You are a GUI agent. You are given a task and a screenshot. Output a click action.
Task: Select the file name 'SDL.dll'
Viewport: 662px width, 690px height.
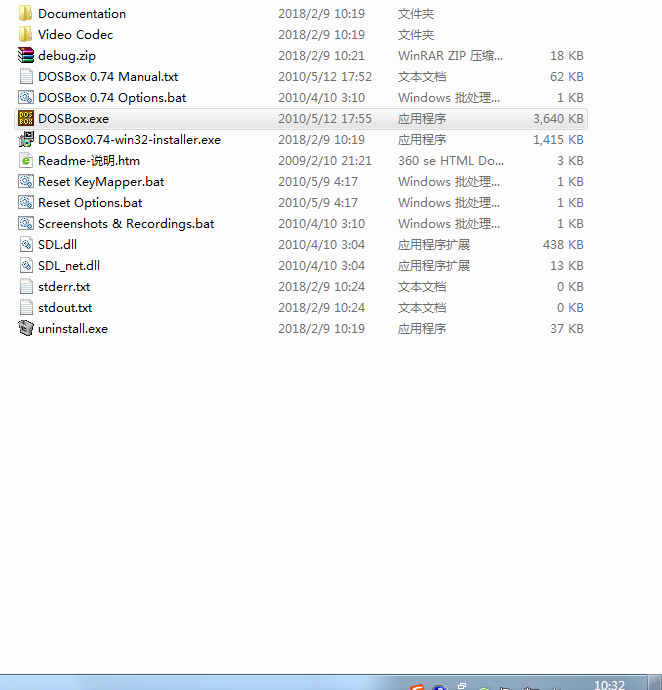tap(57, 245)
